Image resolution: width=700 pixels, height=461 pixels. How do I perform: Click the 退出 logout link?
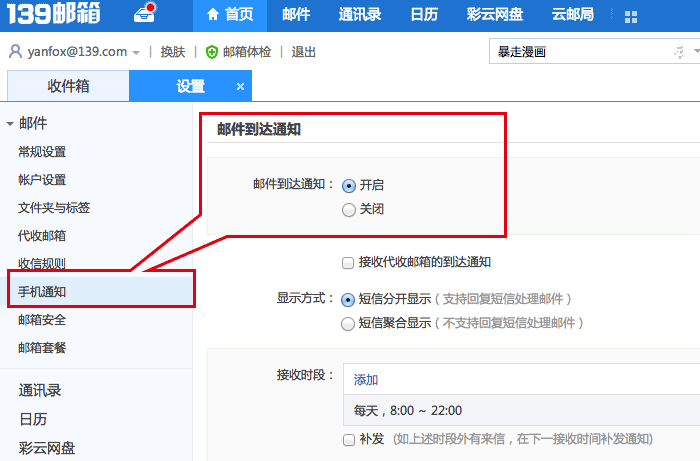(304, 52)
